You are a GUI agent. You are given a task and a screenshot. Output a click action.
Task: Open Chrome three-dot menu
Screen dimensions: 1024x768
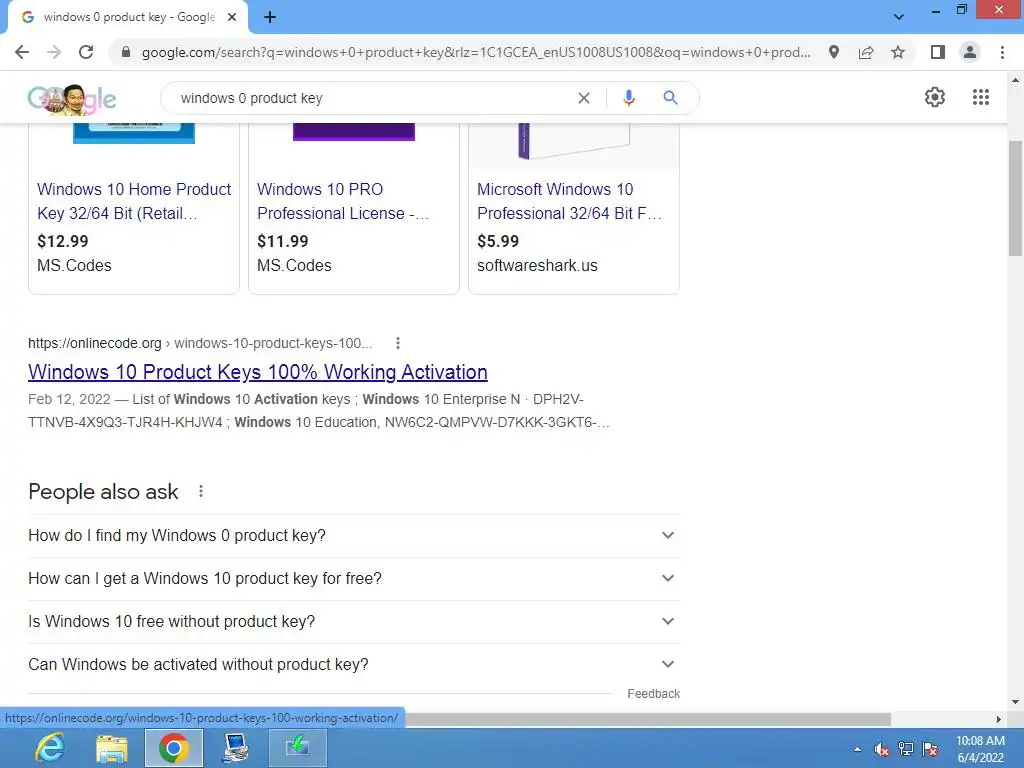coord(1002,52)
